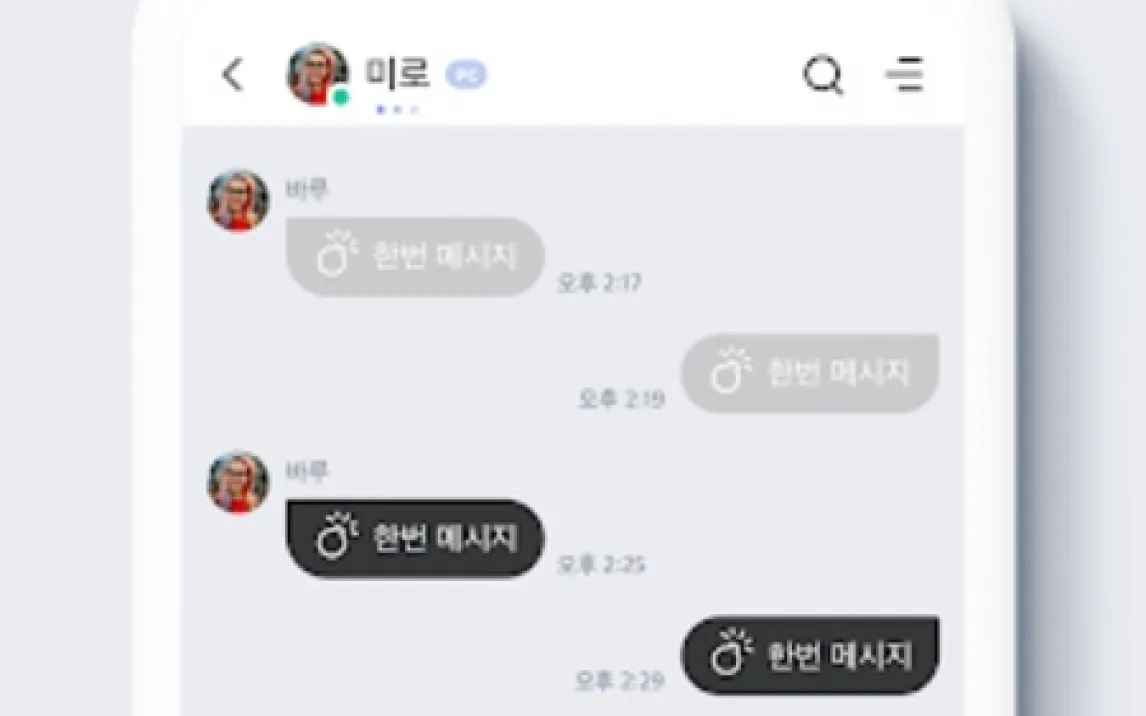
Task: Tap the sender name above the 2:17 message
Action: (x=307, y=189)
